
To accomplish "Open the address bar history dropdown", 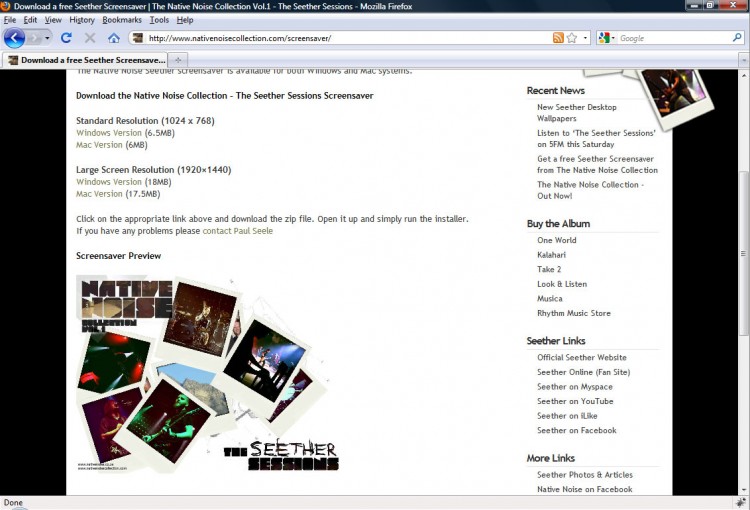I will [585, 38].
